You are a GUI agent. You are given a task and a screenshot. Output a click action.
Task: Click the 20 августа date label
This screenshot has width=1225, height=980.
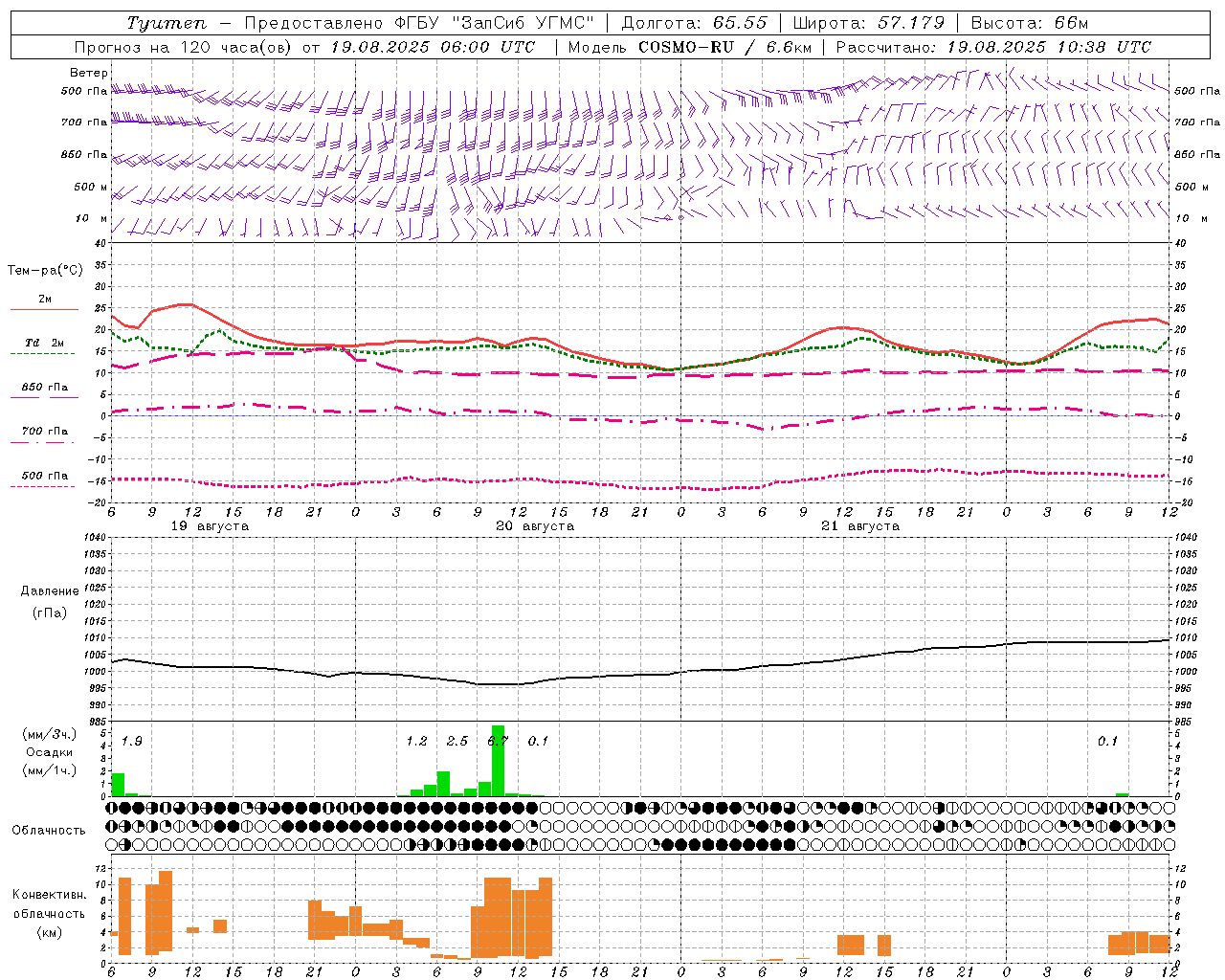[x=535, y=526]
